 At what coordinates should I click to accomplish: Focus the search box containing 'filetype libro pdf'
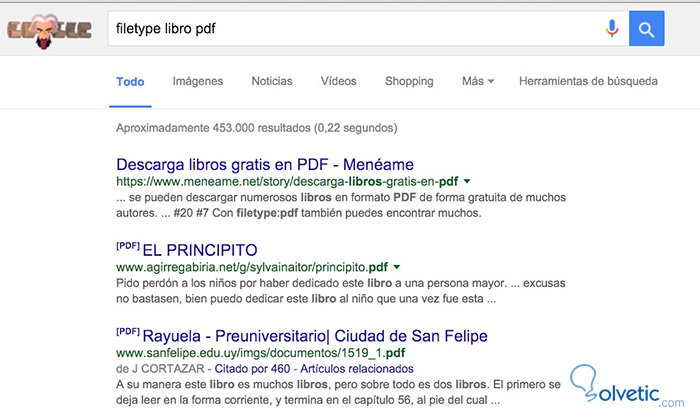[x=368, y=29]
